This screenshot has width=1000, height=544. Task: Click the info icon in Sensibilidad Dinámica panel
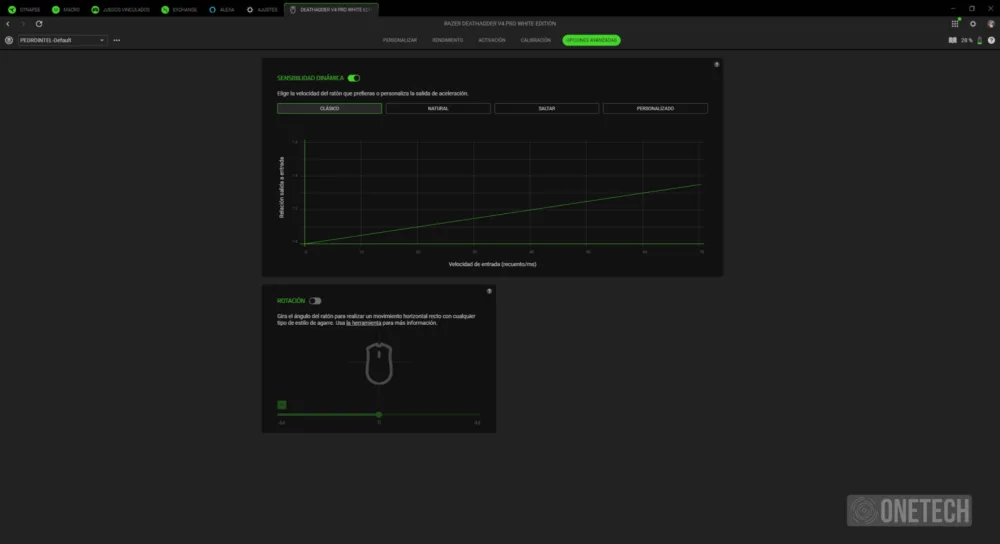[717, 64]
